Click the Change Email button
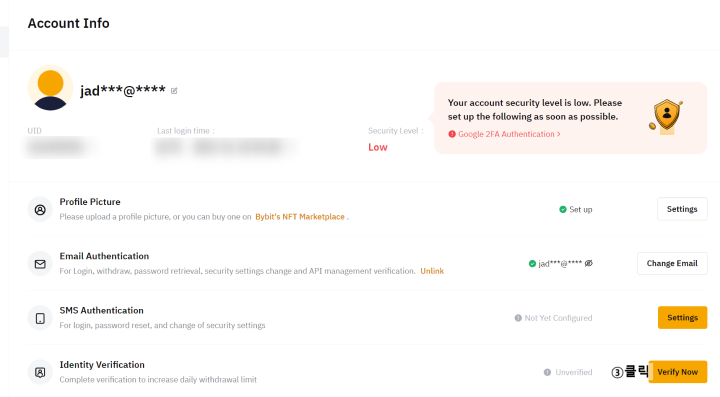Screen dimensions: 720x397 click(672, 263)
